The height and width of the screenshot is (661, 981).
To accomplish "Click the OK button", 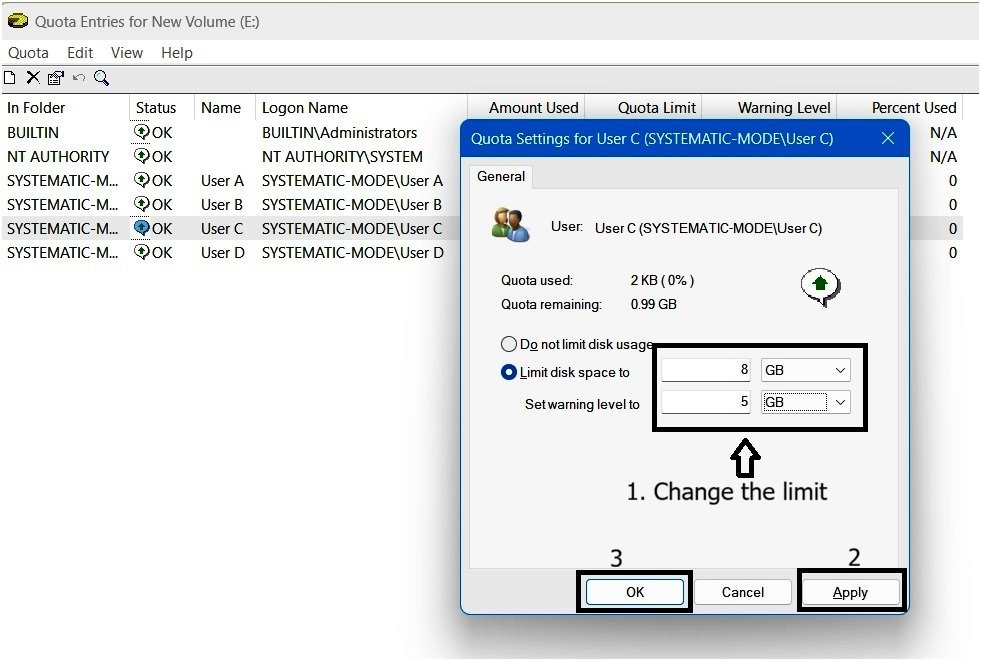I will [635, 592].
